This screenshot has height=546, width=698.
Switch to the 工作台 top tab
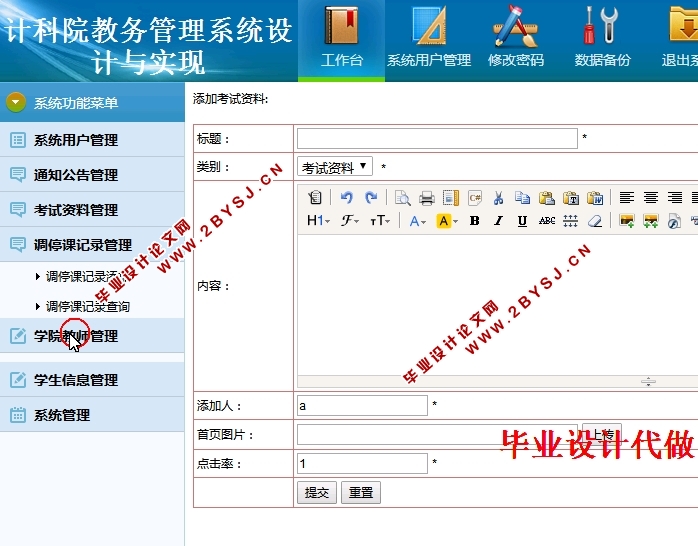341,40
